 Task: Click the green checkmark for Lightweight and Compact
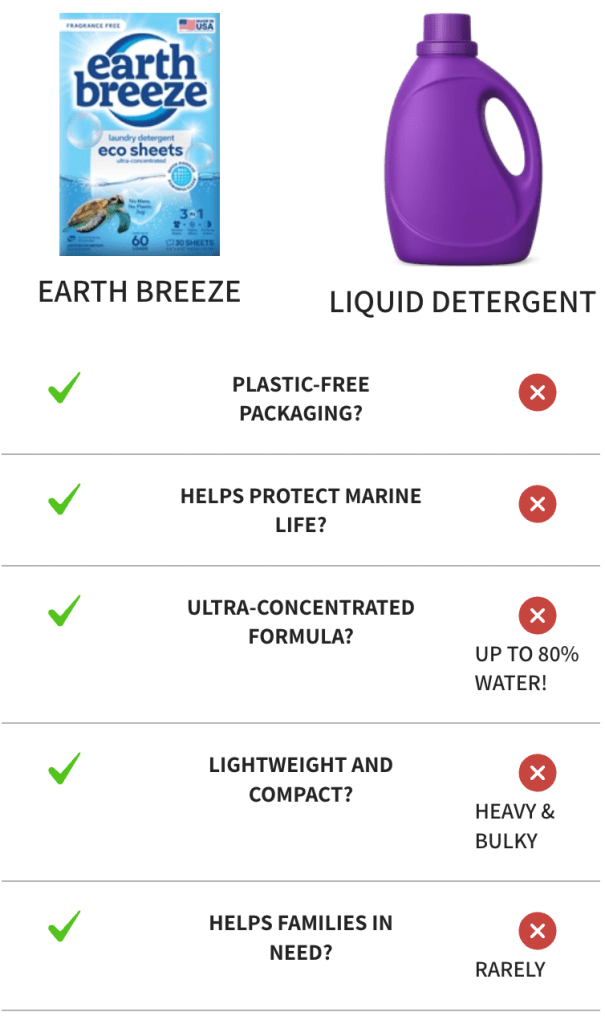click(x=65, y=770)
